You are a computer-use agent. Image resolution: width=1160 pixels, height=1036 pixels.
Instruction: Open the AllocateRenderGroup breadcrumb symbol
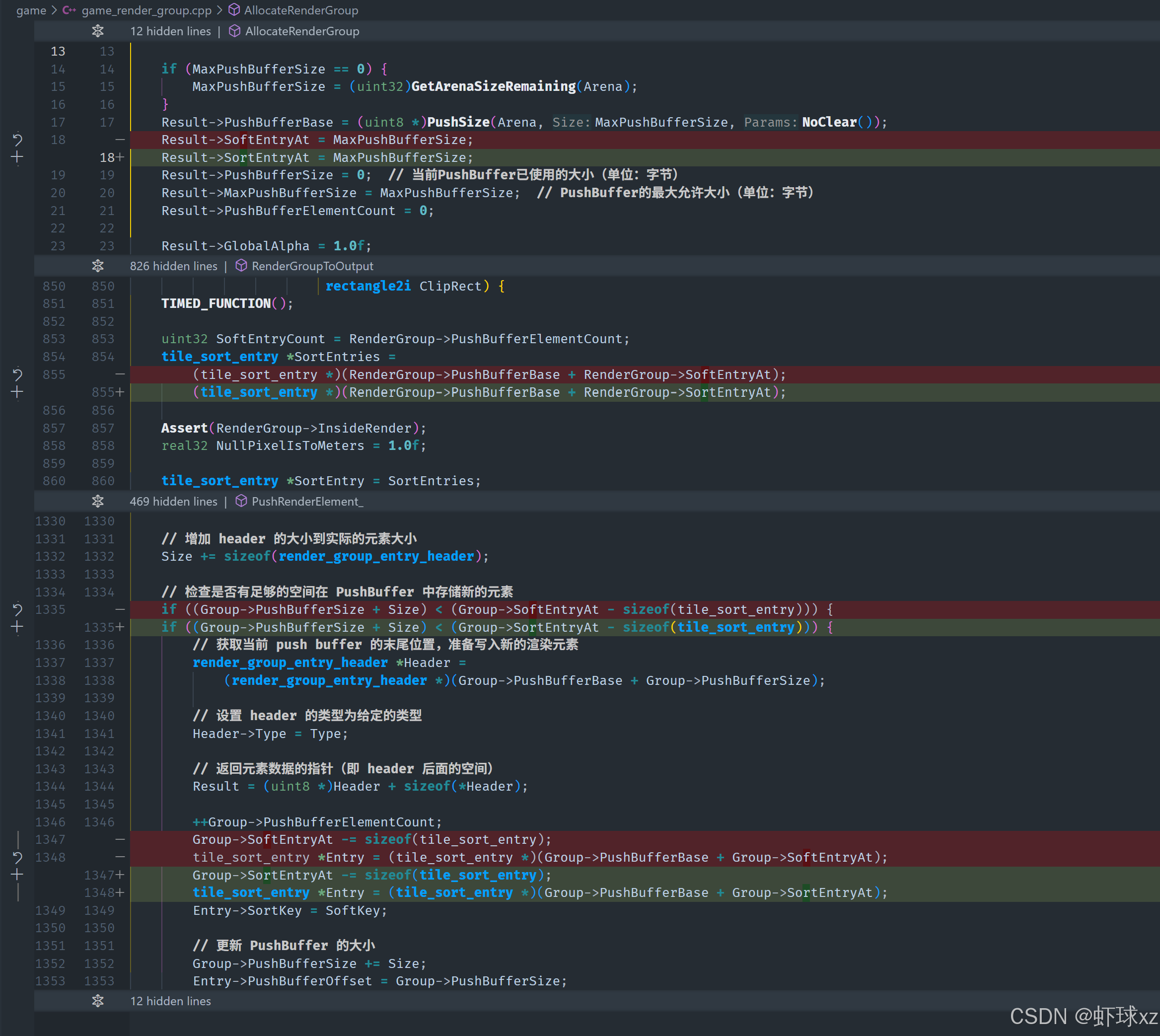pyautogui.click(x=300, y=10)
